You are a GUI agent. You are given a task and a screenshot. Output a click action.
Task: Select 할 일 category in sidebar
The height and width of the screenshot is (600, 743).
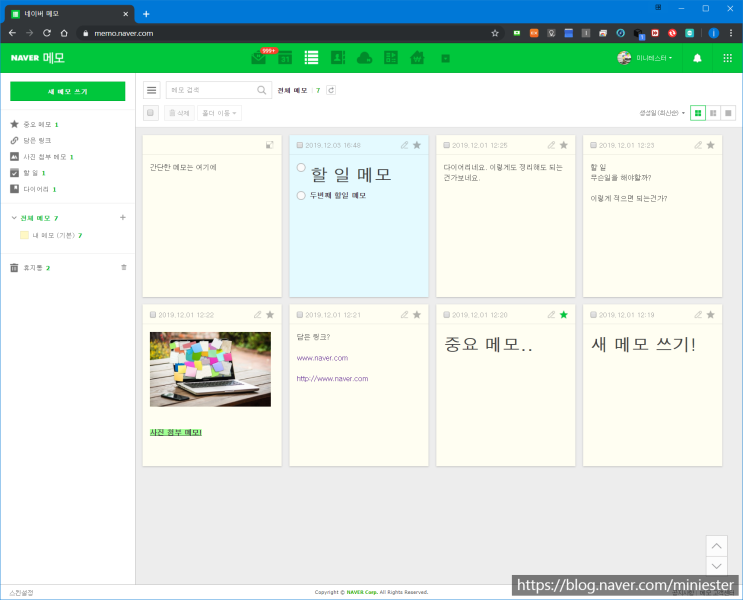[x=31, y=173]
